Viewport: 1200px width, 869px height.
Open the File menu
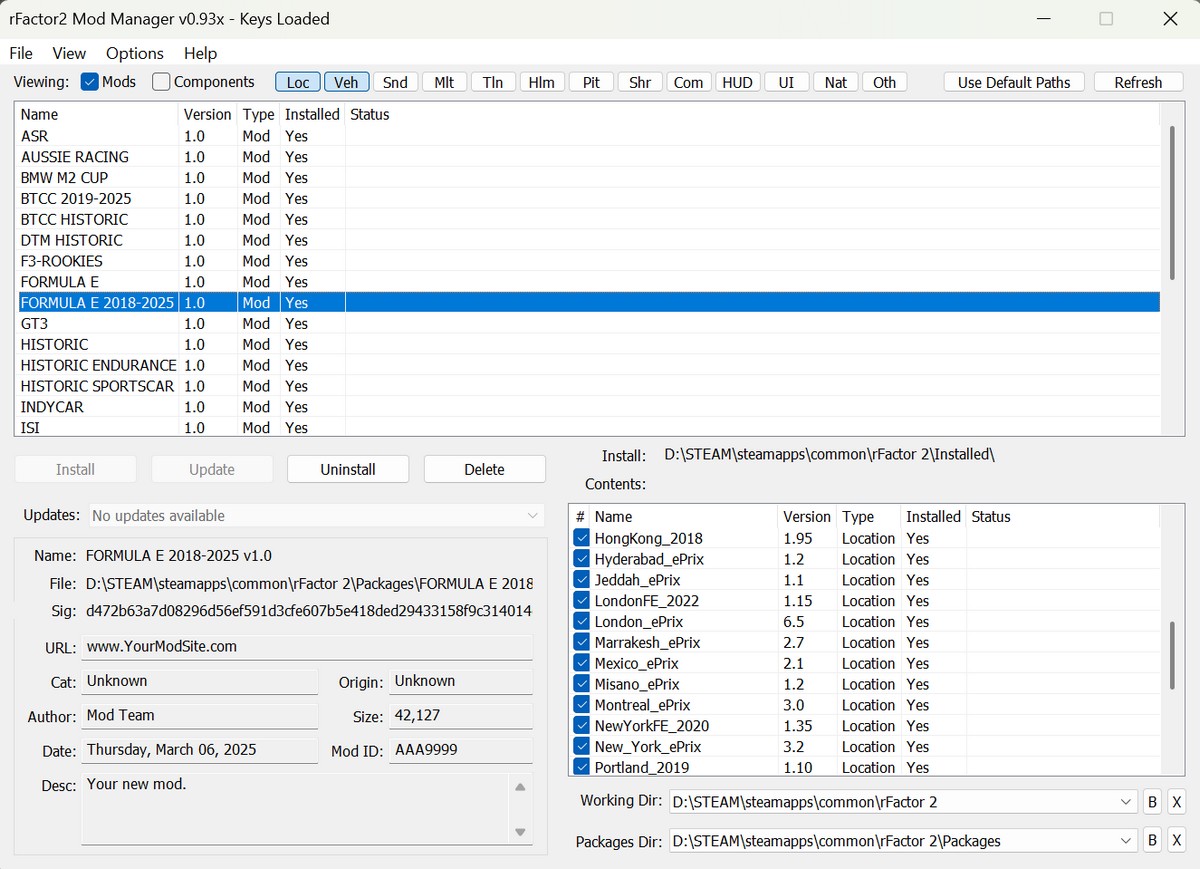click(21, 53)
